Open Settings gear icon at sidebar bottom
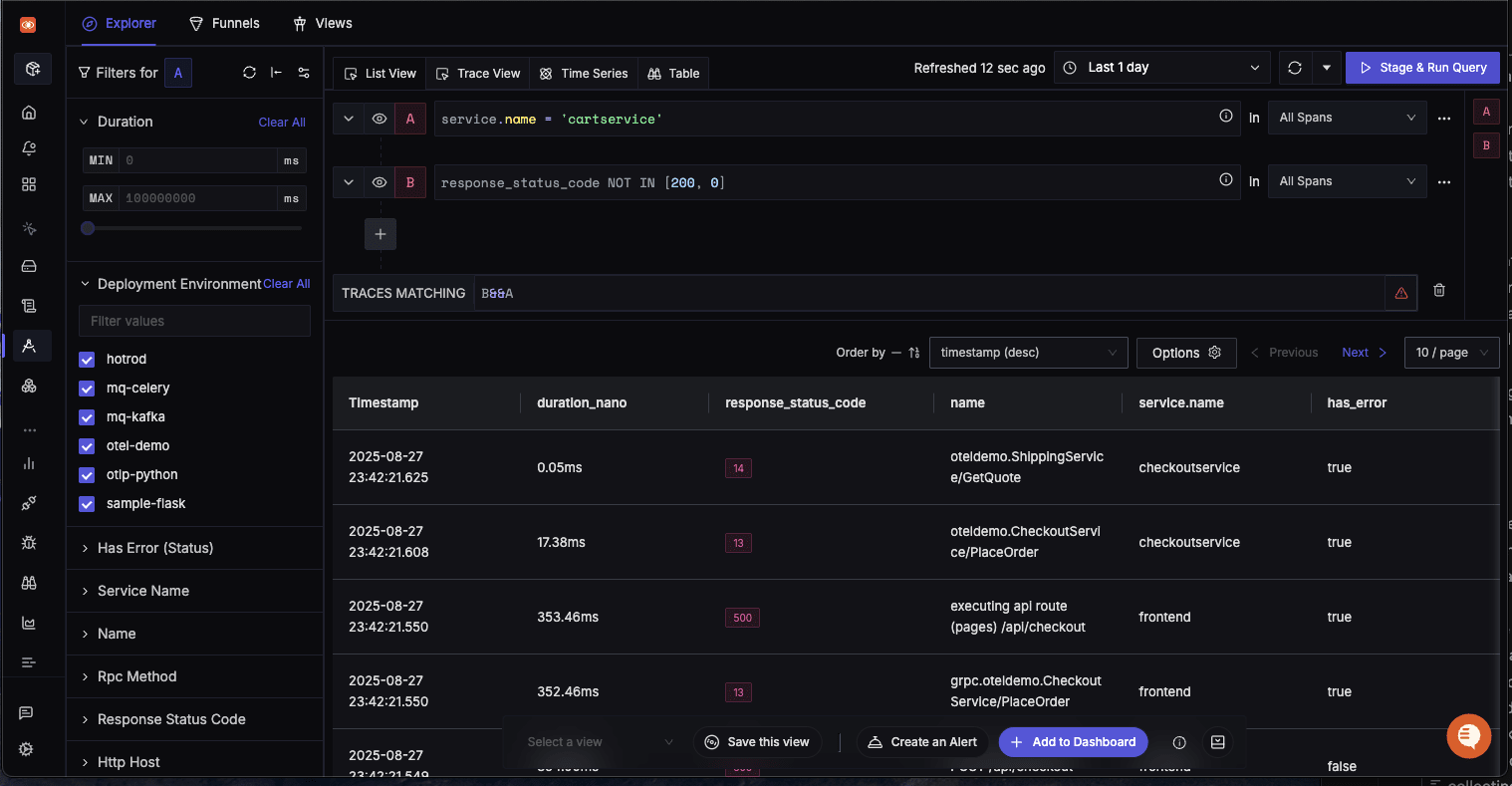This screenshot has height=786, width=1512. [x=27, y=749]
